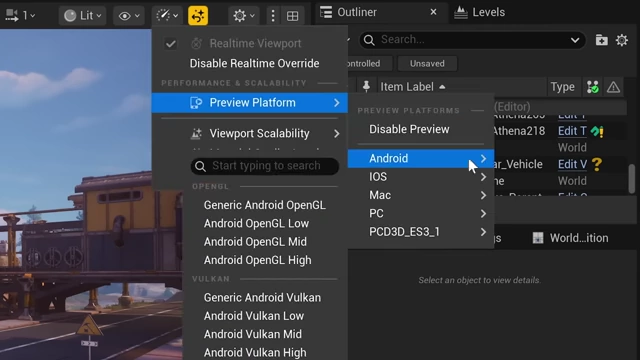Switch to the World Partition tab
This screenshot has height=360, width=640.
[571, 238]
